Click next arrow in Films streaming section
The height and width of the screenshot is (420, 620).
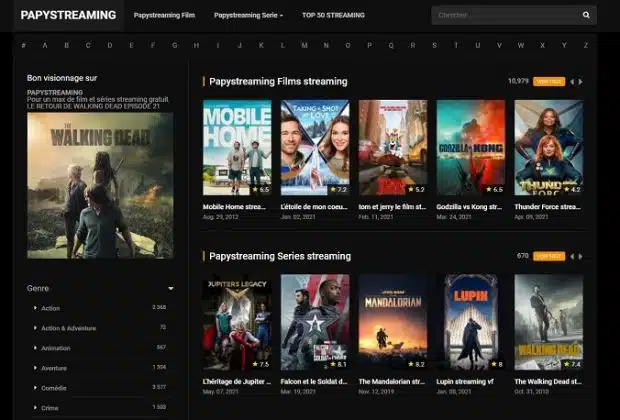[x=580, y=82]
